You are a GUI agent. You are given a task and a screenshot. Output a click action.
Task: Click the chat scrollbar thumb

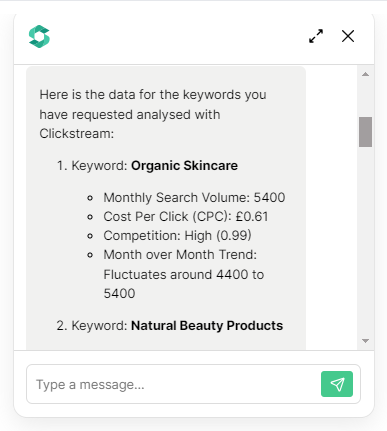click(365, 132)
